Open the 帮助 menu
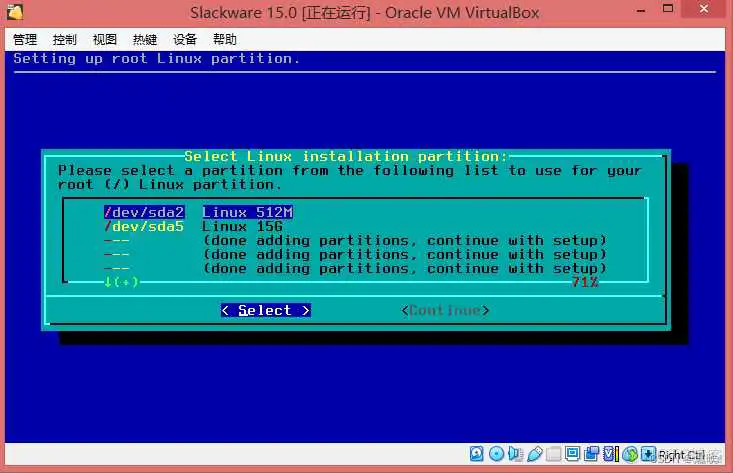Viewport: 733px width, 474px height. click(x=225, y=39)
